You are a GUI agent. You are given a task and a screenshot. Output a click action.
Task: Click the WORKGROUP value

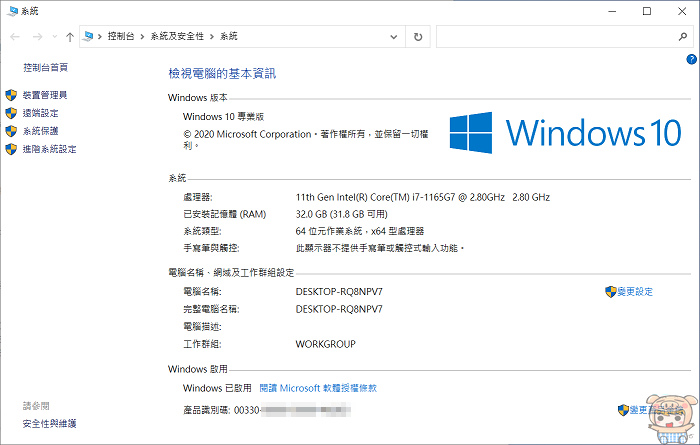coord(325,344)
